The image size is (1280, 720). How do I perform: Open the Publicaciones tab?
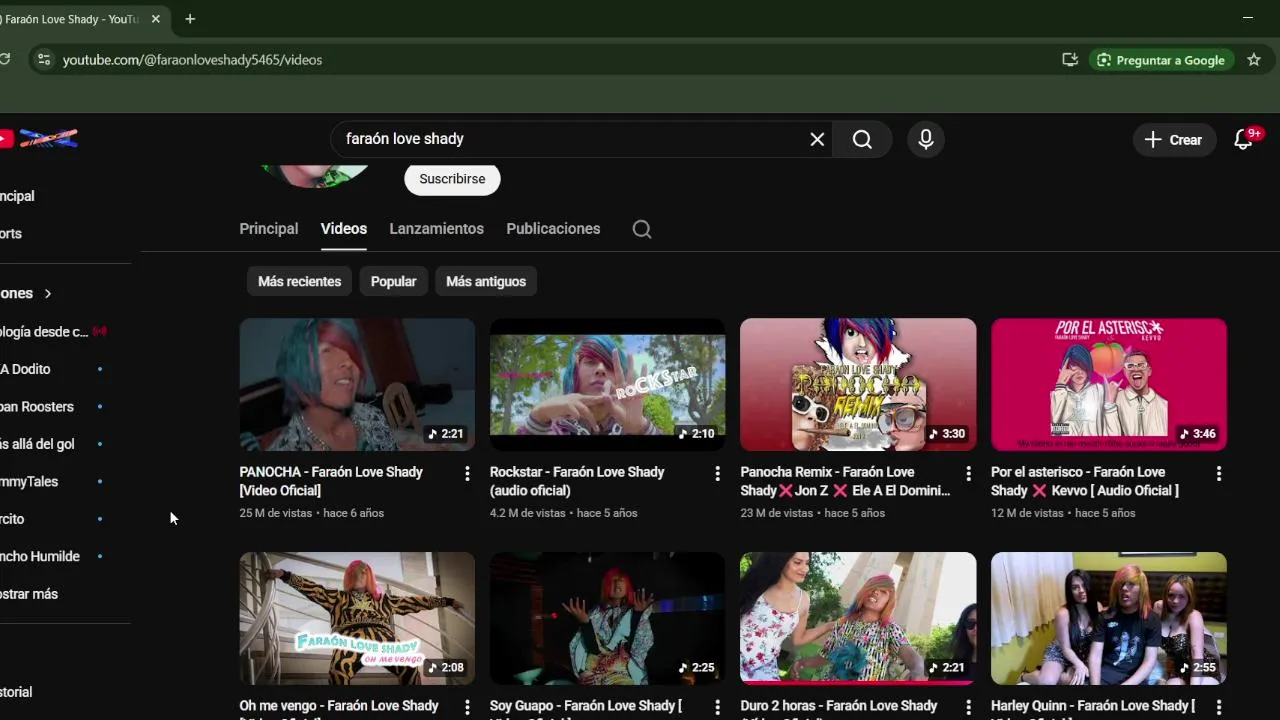(553, 229)
